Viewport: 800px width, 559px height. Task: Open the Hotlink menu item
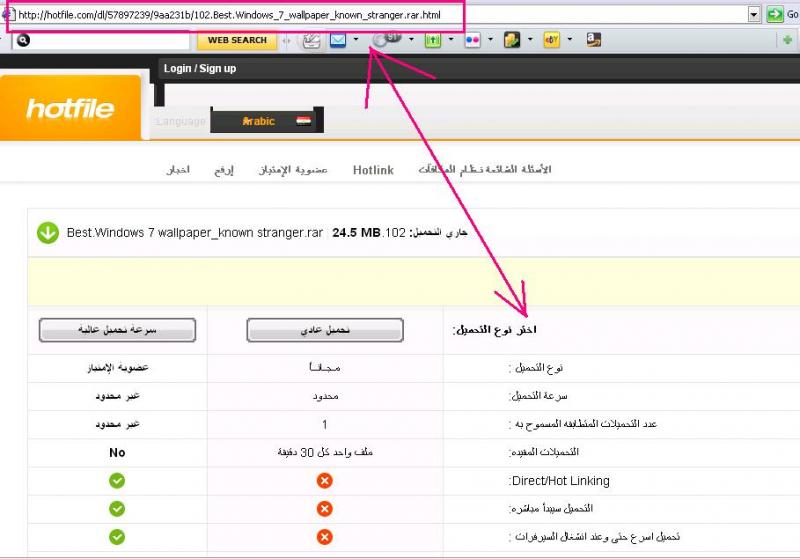coord(373,170)
